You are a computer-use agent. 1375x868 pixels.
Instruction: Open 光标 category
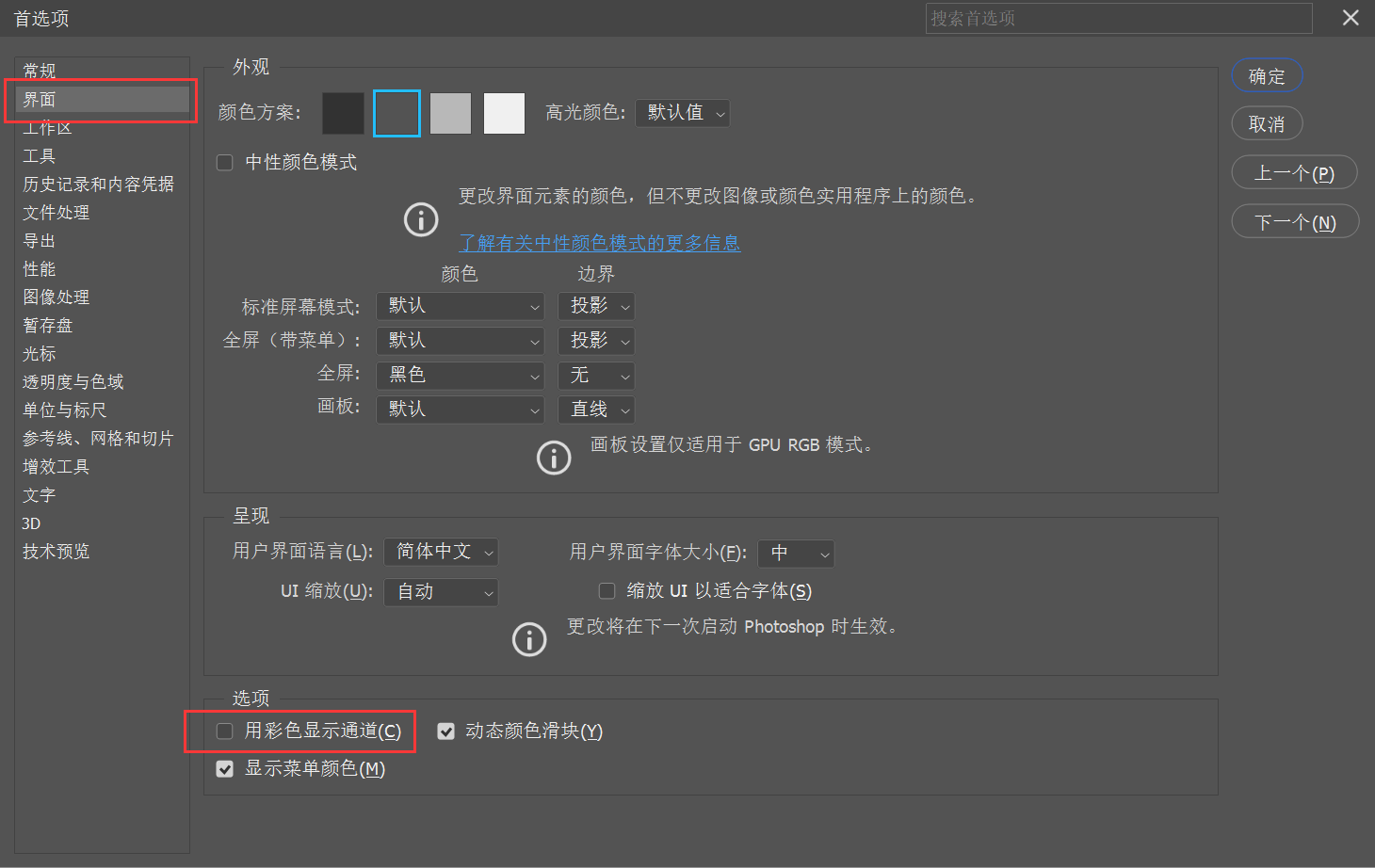pyautogui.click(x=103, y=354)
